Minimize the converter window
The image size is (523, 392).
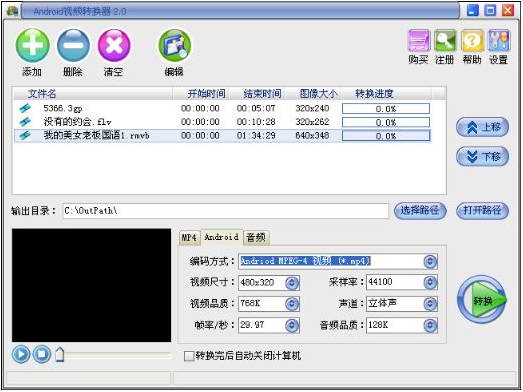(473, 11)
